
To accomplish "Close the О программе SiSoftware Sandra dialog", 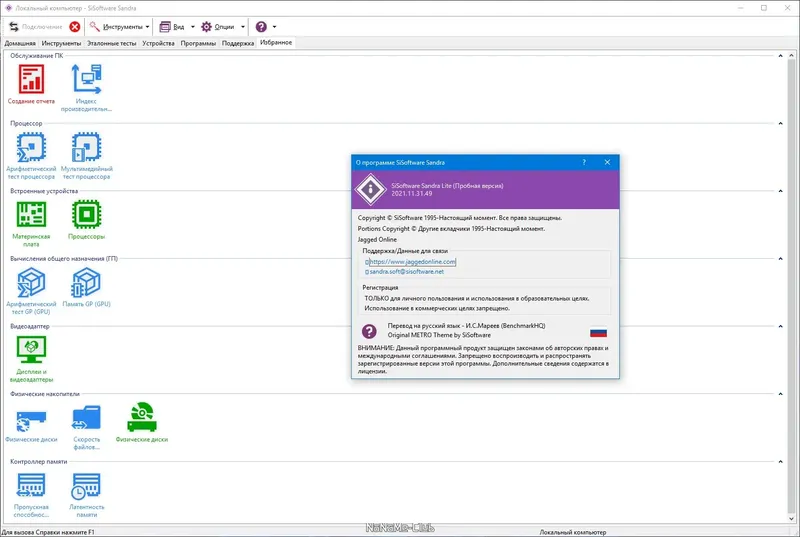I will point(607,162).
